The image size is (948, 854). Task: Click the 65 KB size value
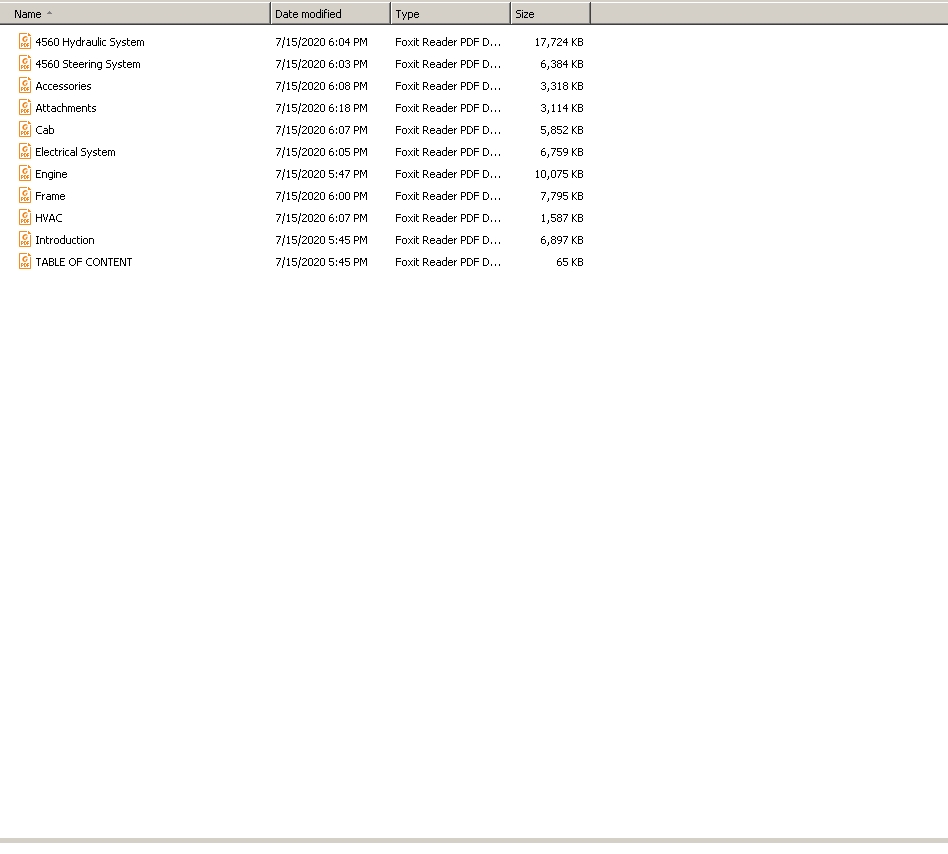tap(570, 262)
